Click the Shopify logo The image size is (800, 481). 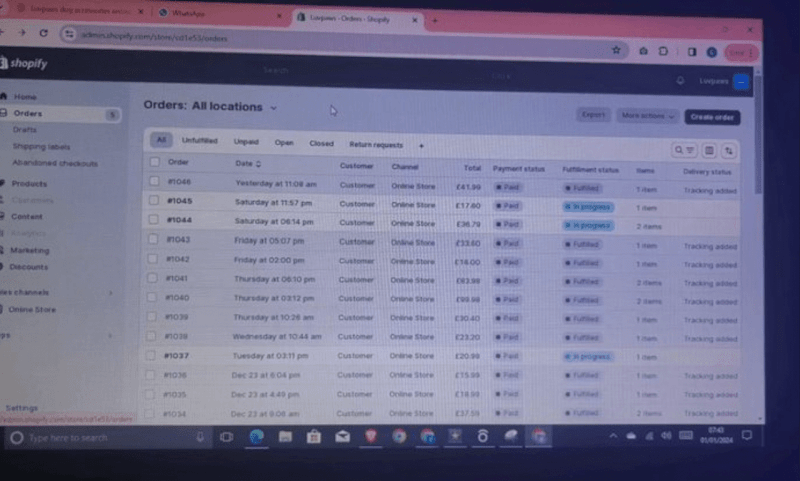point(24,63)
